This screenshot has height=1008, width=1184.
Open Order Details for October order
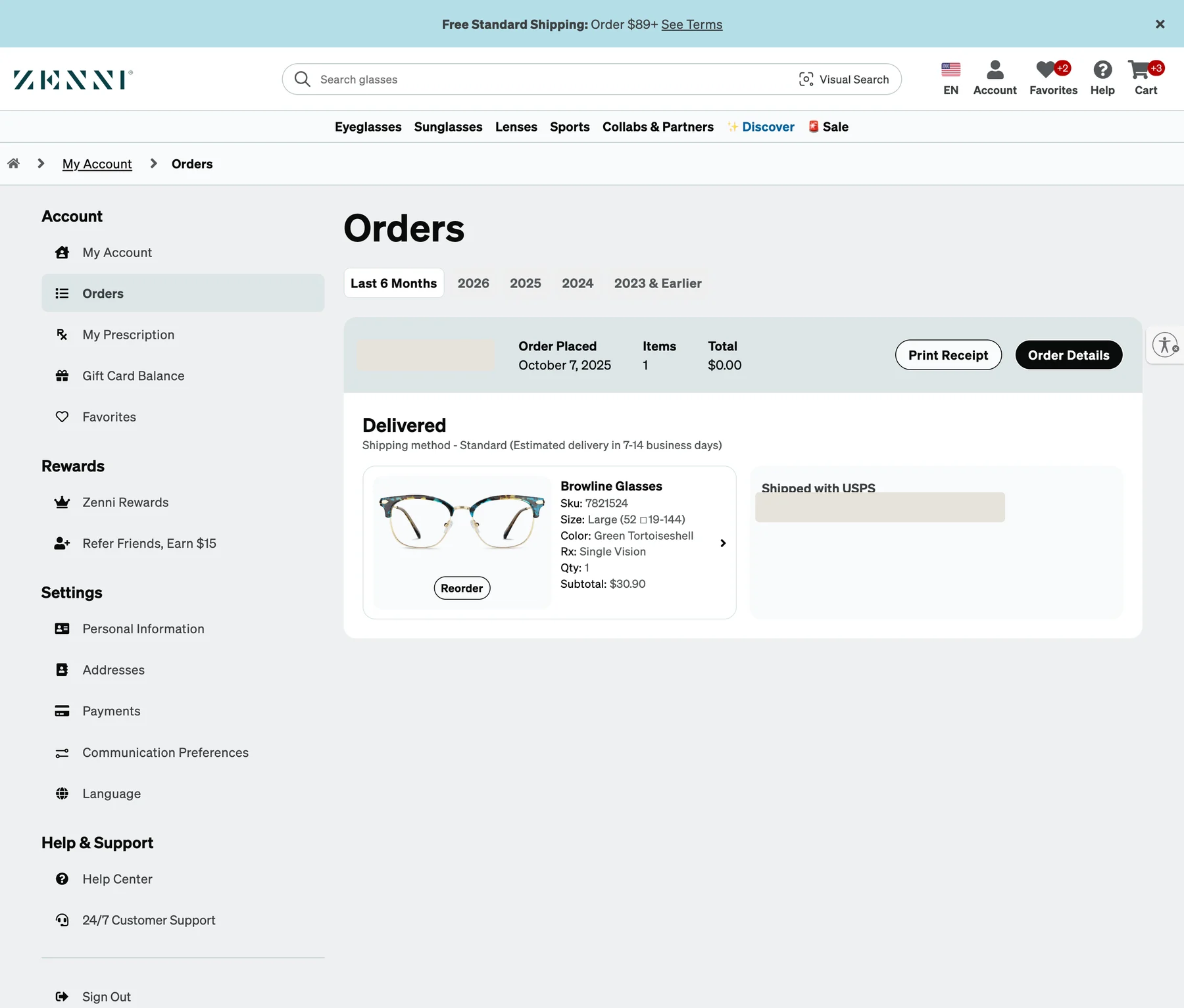(x=1068, y=355)
